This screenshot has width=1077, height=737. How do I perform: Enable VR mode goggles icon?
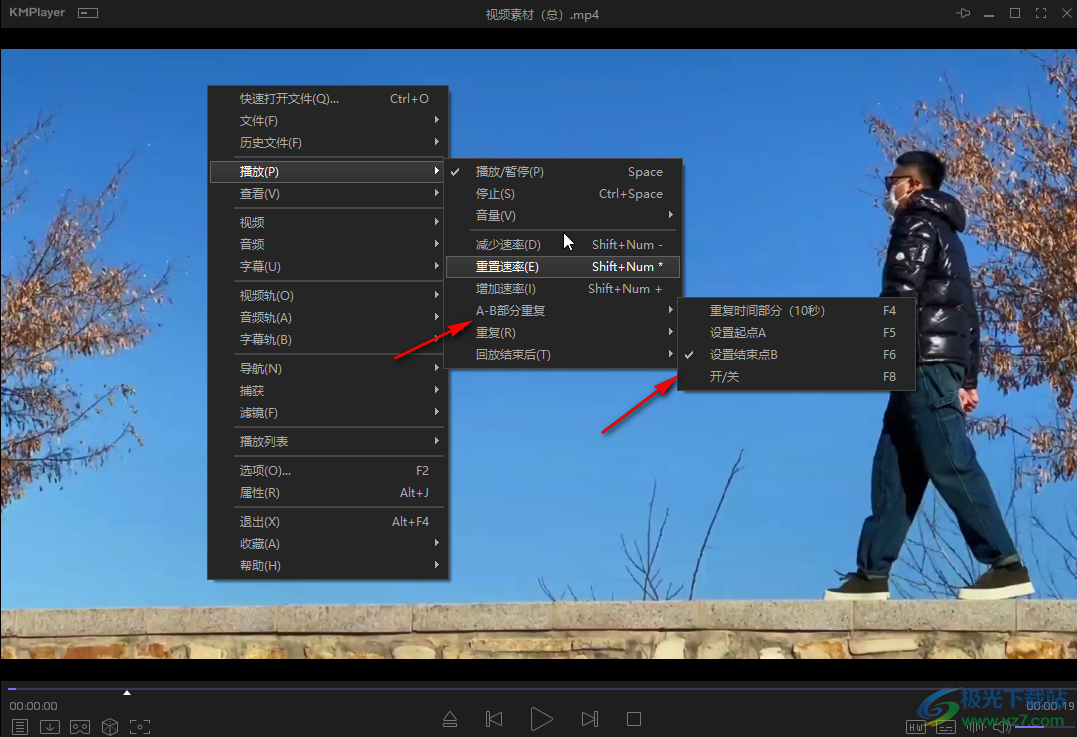[80, 726]
